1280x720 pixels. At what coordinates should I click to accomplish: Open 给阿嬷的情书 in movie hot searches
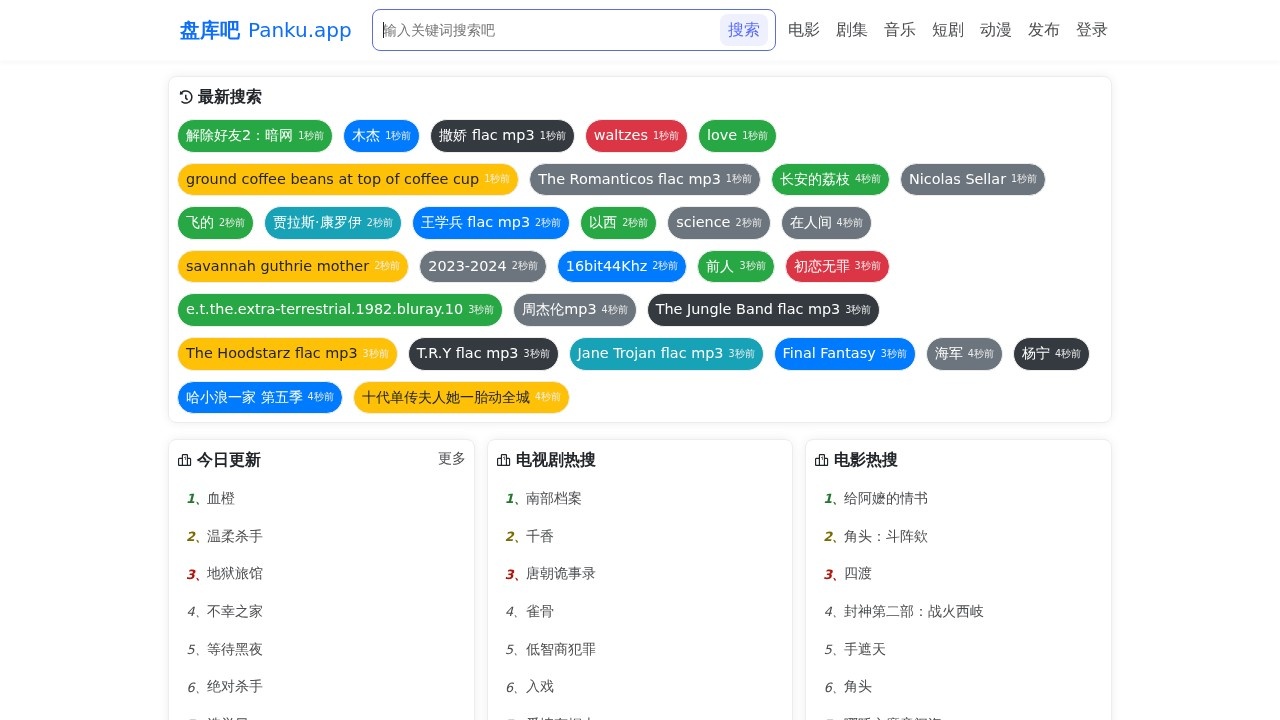click(886, 498)
